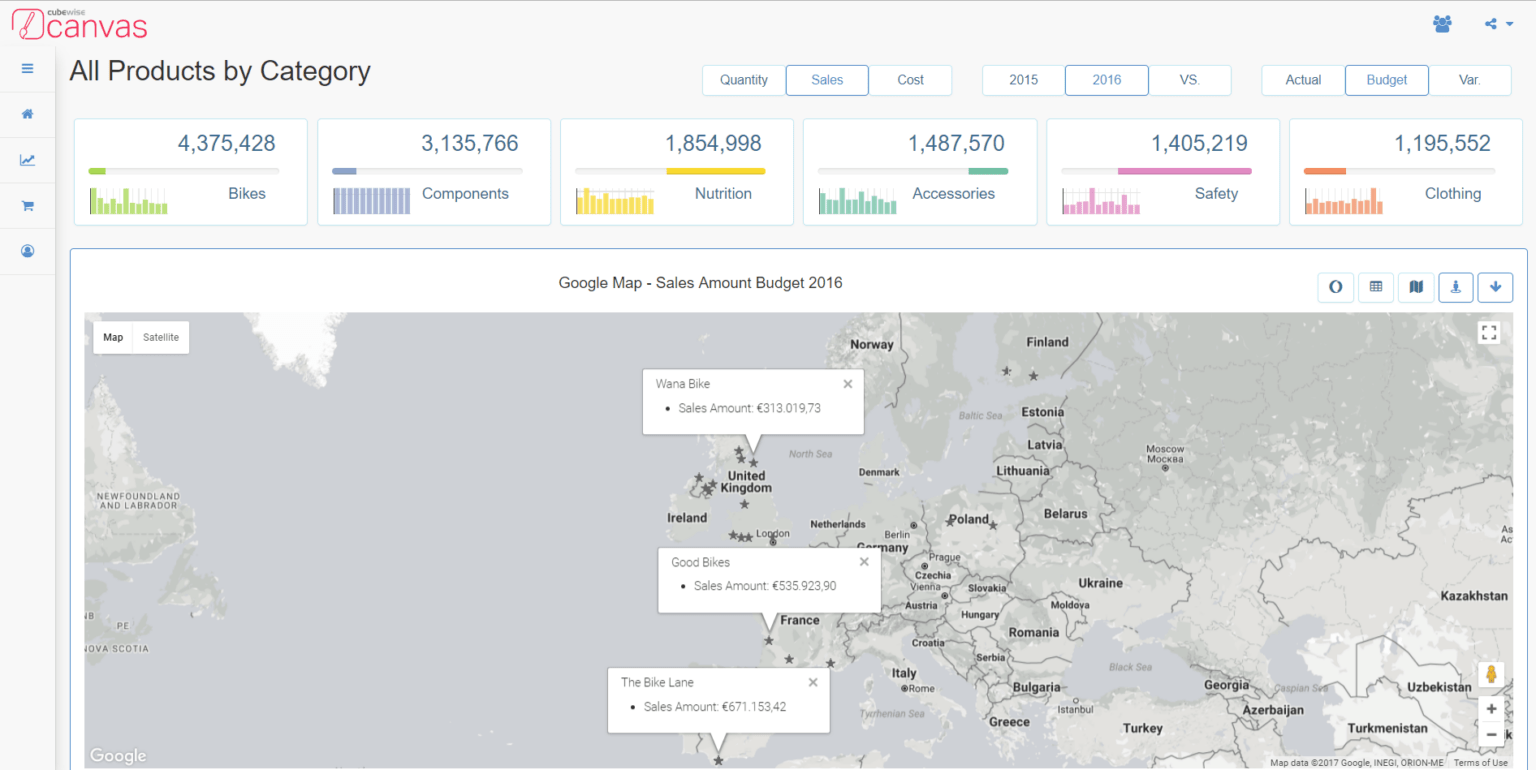Viewport: 1536px width, 770px height.
Task: Switch the chart to donut view
Action: pos(1335,287)
